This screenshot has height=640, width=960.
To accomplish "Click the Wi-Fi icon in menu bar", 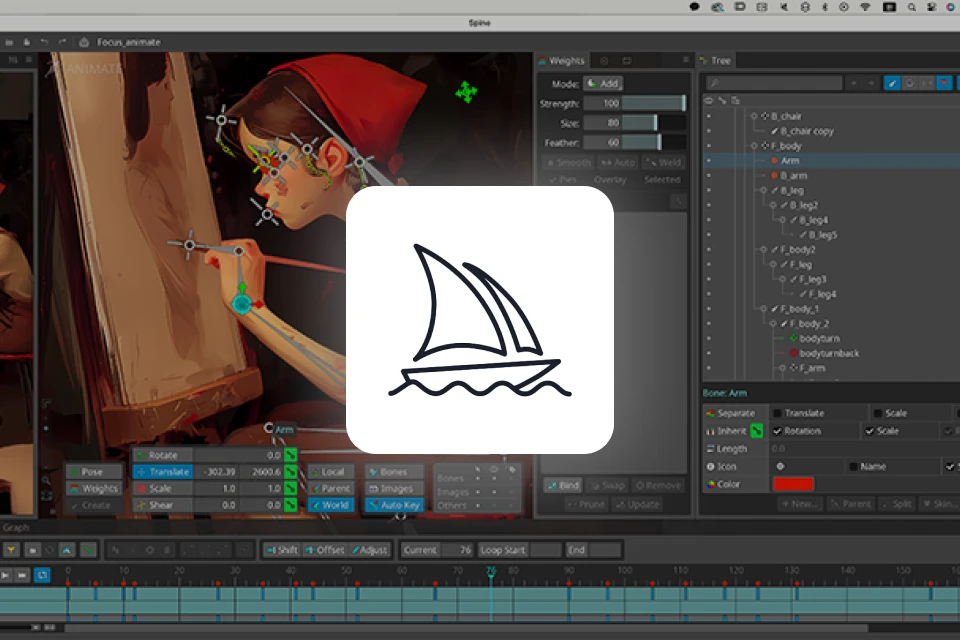I will pyautogui.click(x=865, y=7).
